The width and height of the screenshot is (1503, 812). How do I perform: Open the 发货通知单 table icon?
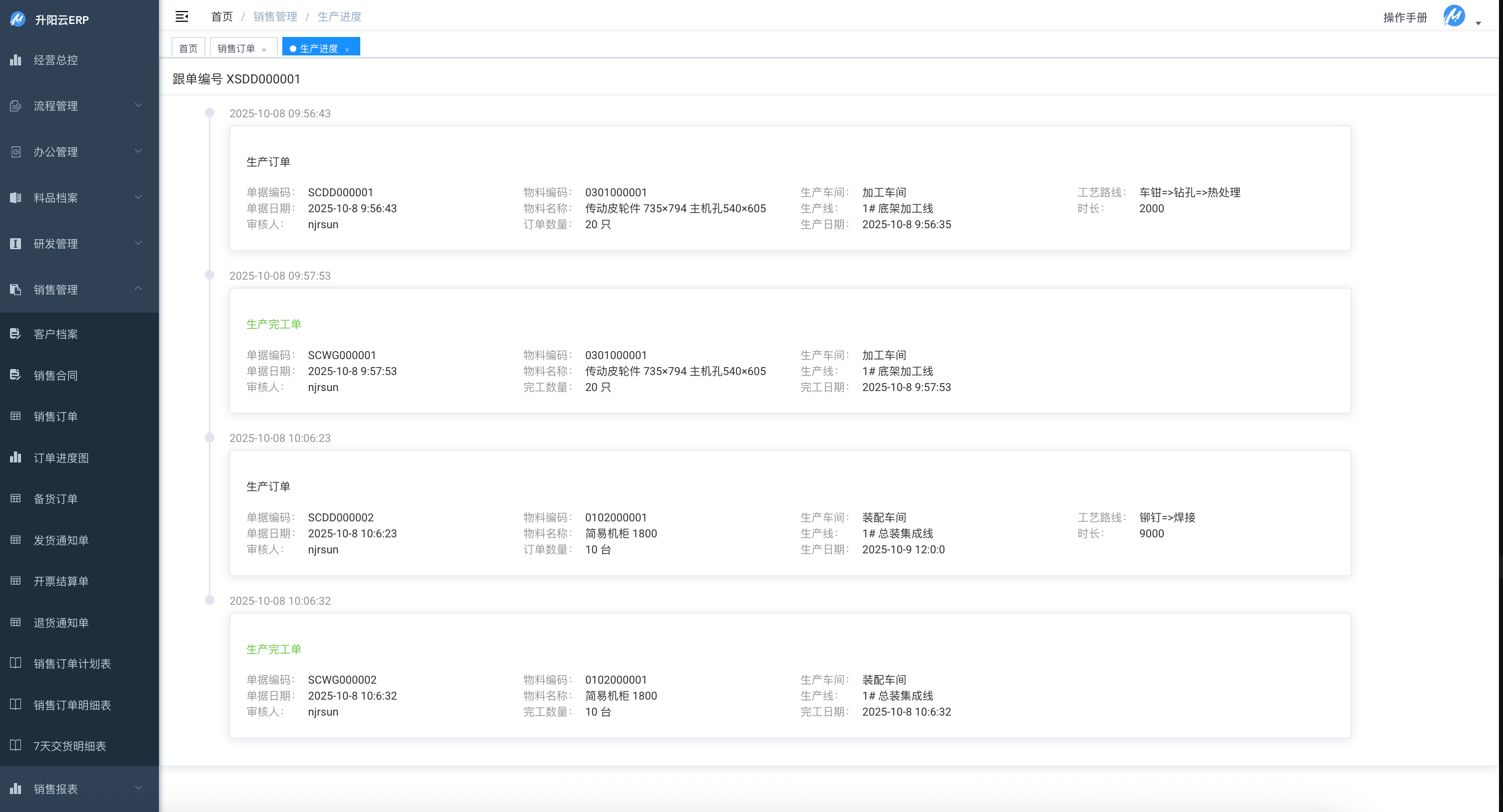click(x=16, y=539)
